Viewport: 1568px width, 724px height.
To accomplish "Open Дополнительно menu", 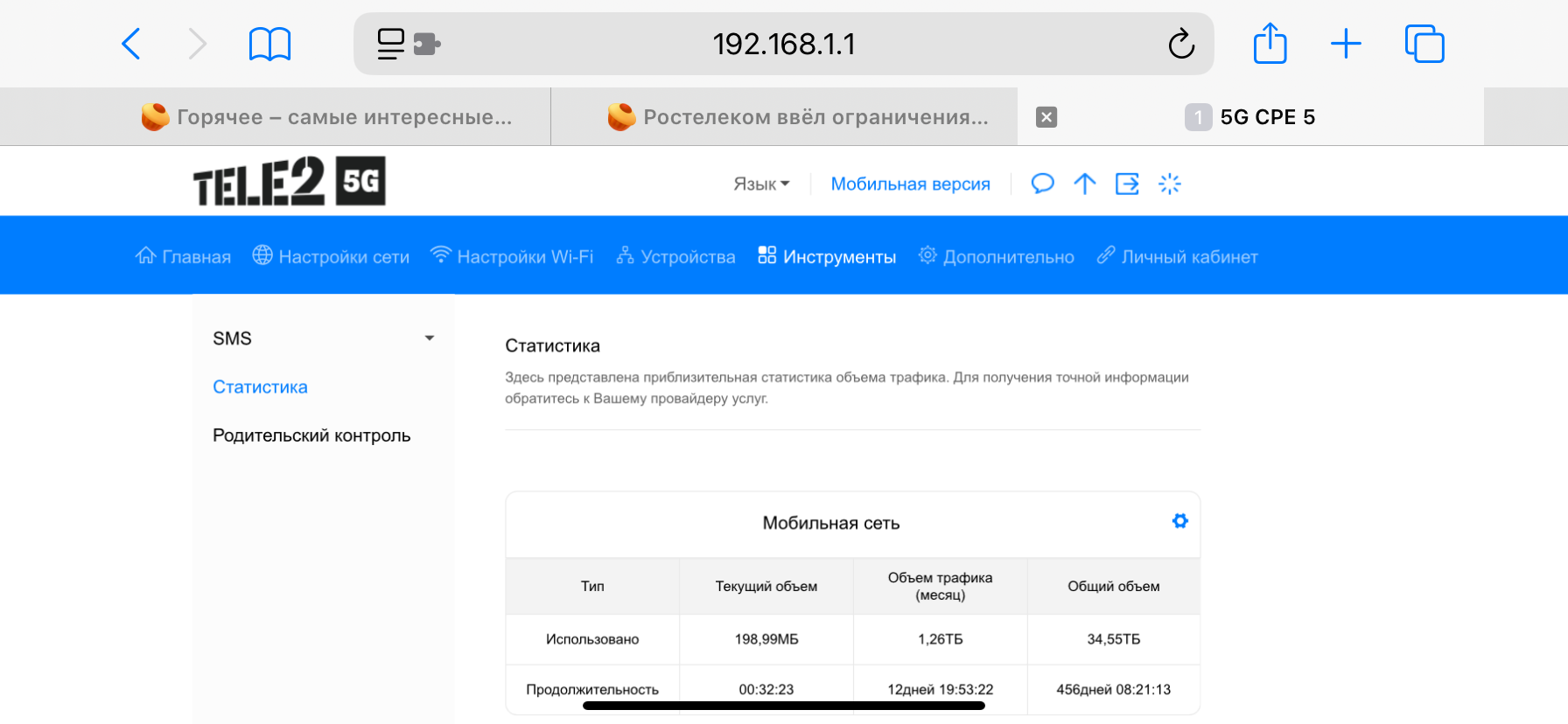I will tap(996, 256).
